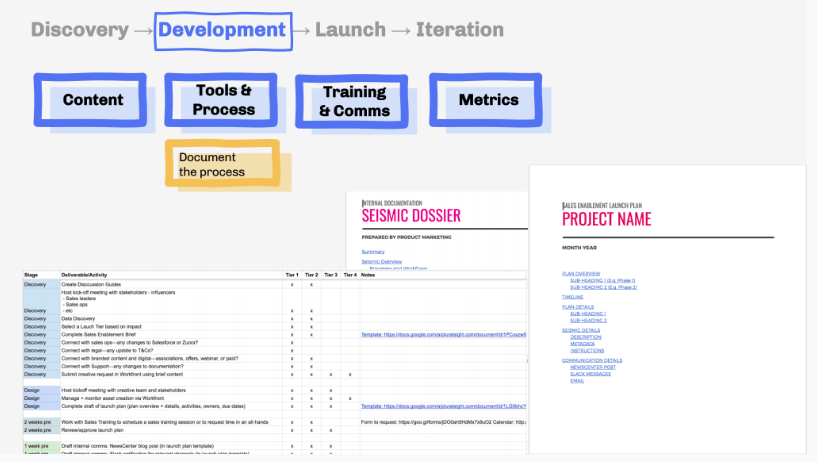
Task: Open the SLACK MESSAGES link
Action: tap(590, 374)
